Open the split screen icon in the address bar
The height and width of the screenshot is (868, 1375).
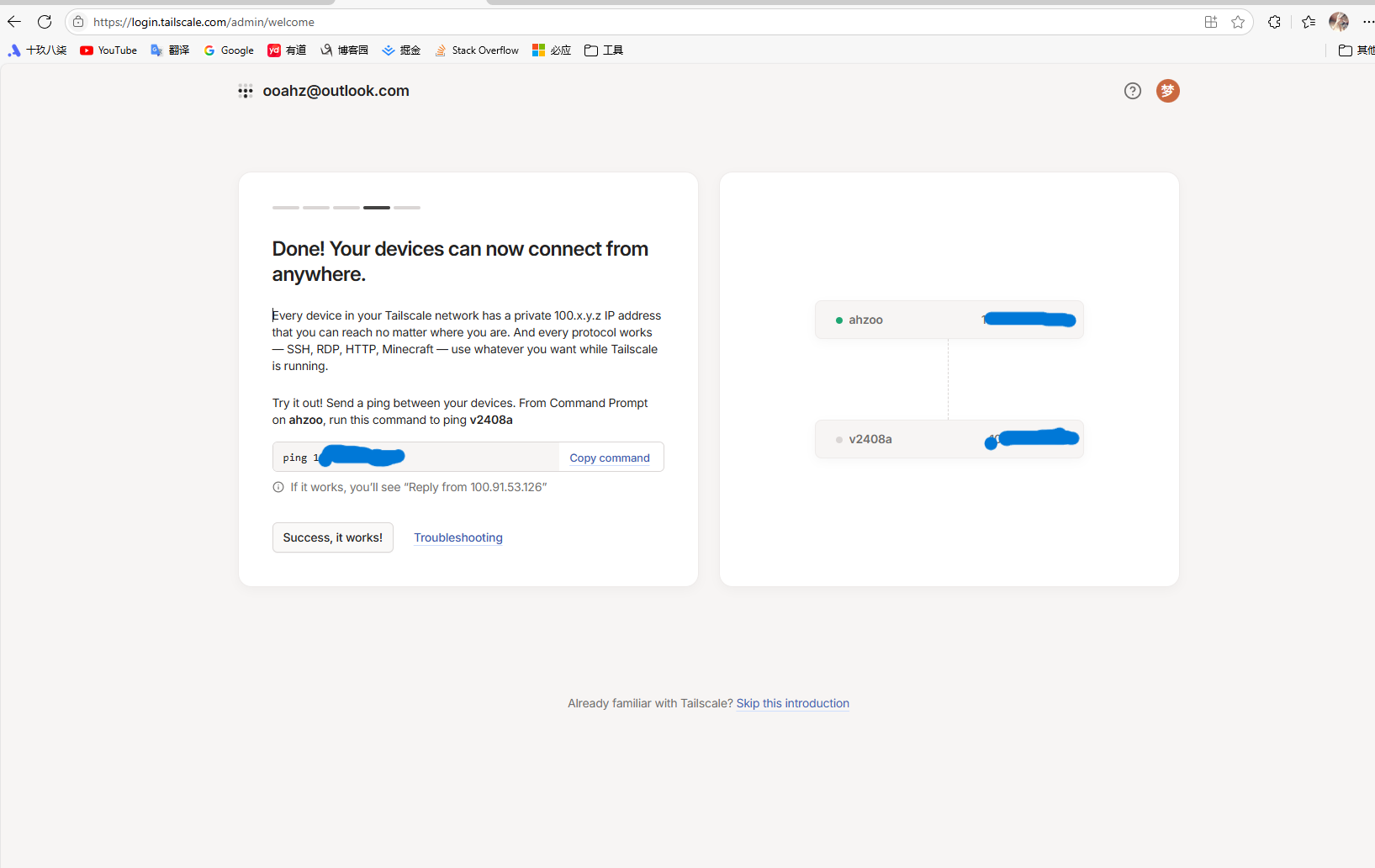pos(1211,22)
